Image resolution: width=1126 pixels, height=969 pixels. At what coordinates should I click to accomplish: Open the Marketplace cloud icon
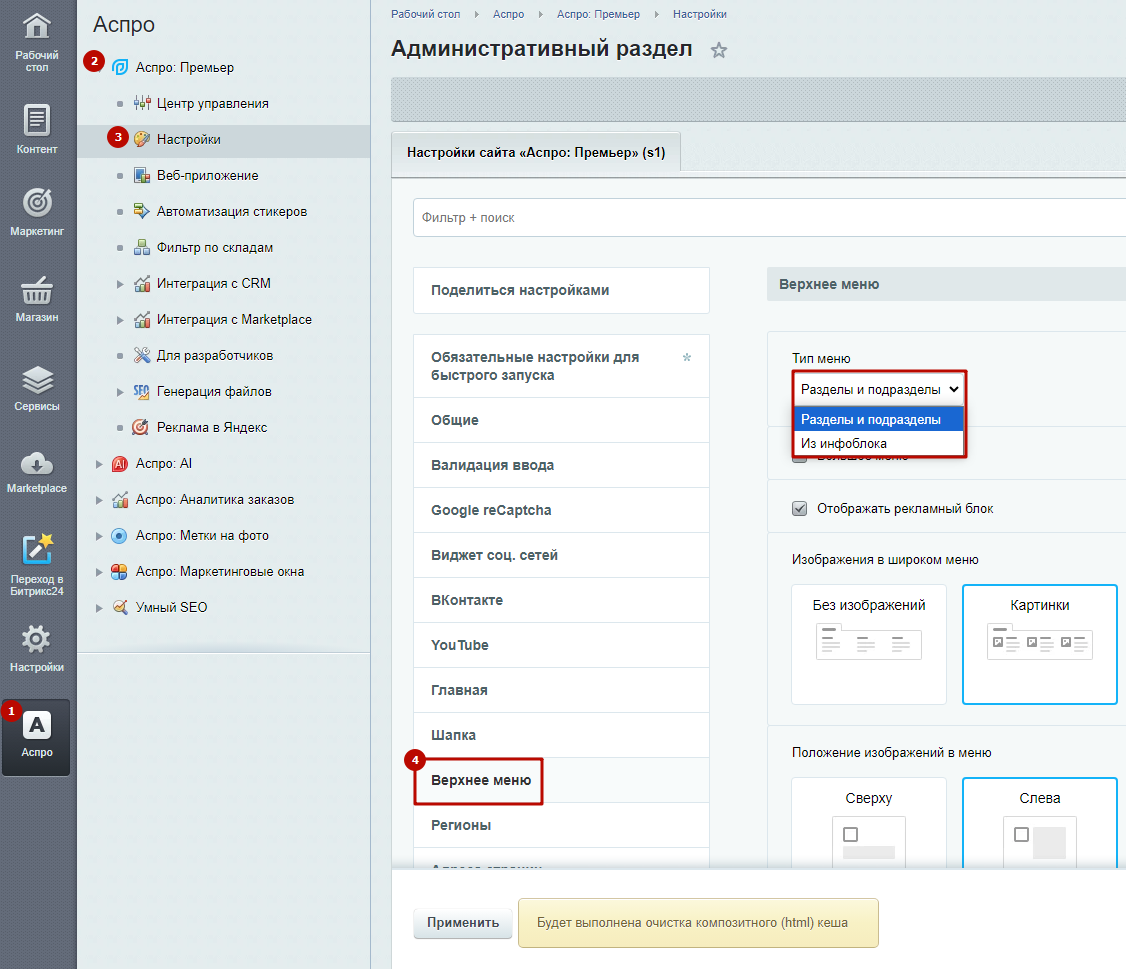tap(37, 464)
